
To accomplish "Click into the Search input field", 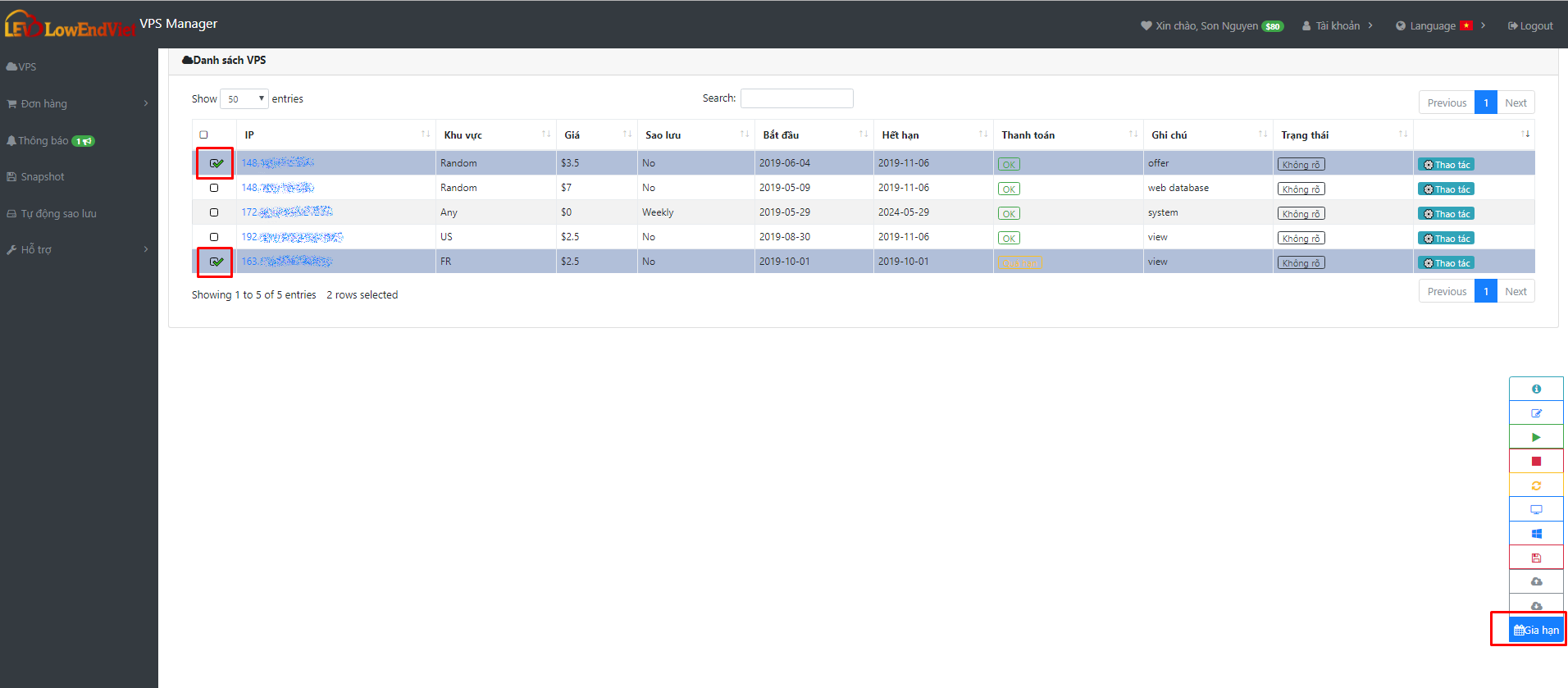I will [x=796, y=98].
